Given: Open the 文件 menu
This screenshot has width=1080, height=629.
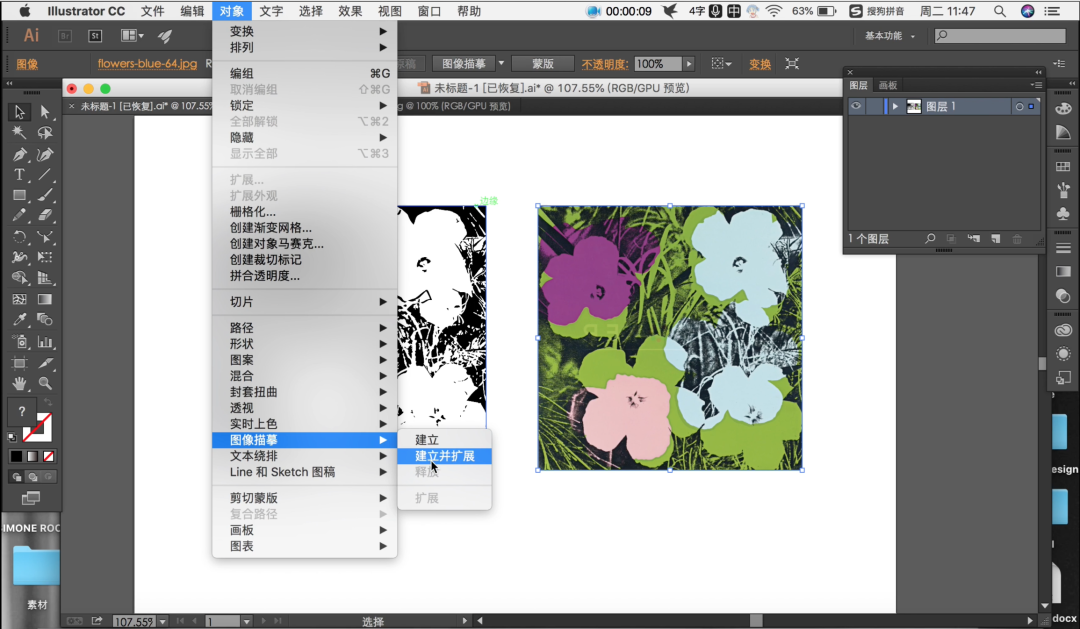Looking at the screenshot, I should point(152,11).
